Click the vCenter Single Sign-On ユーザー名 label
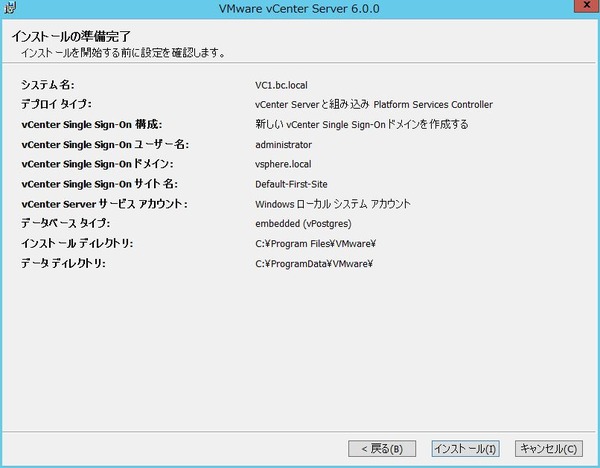The width and height of the screenshot is (600, 468). pos(105,145)
